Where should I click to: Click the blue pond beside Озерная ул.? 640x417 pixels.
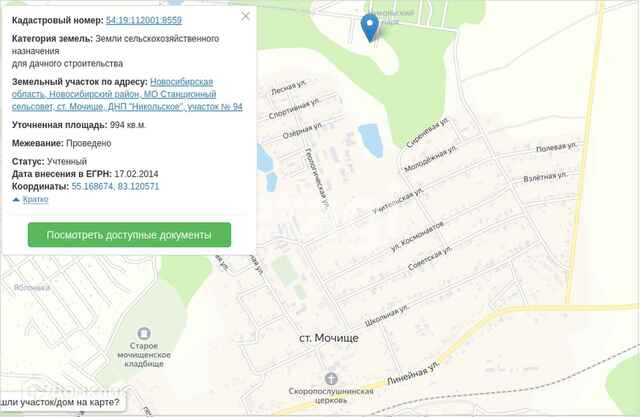(371, 140)
